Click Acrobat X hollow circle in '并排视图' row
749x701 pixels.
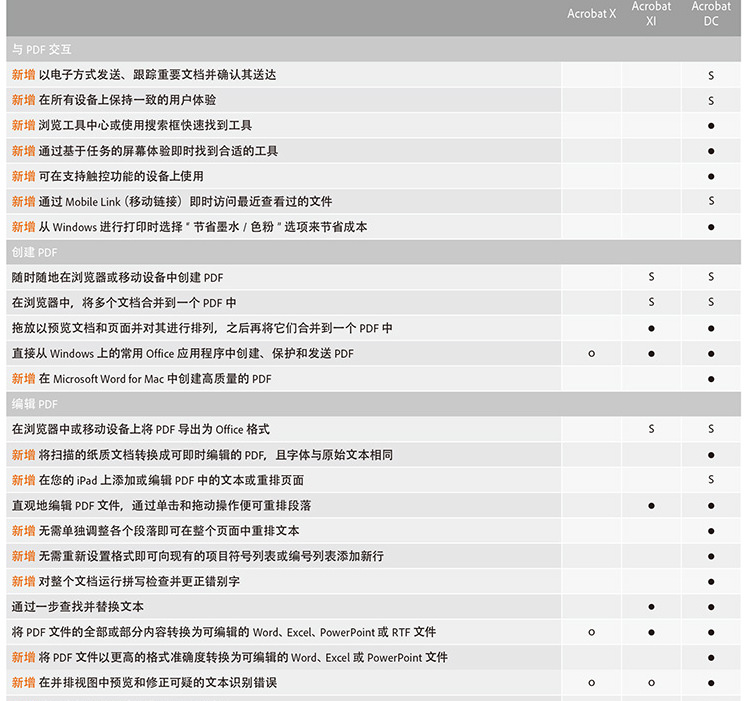click(591, 683)
